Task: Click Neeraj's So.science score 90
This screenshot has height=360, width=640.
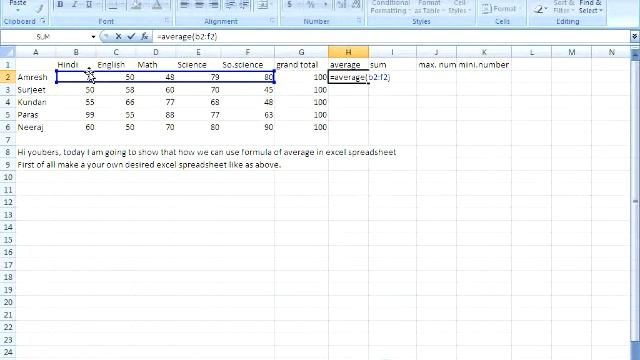Action: (248, 127)
